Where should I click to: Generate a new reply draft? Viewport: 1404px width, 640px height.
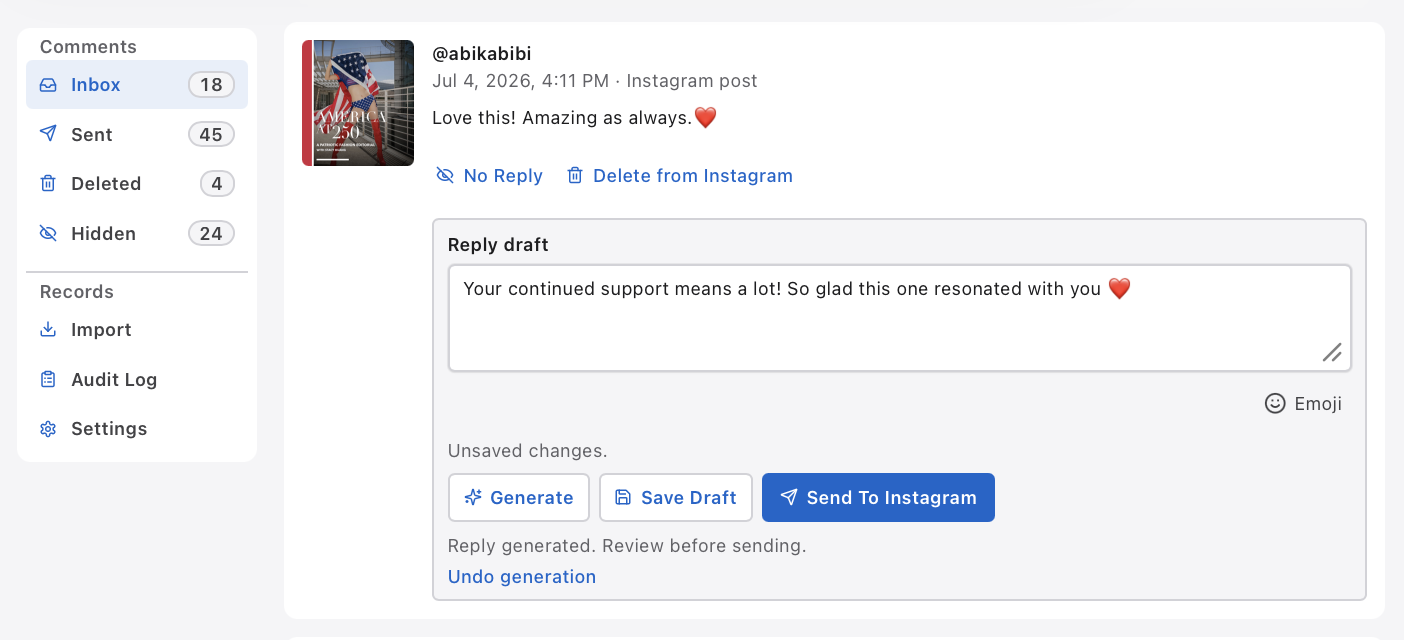click(518, 498)
